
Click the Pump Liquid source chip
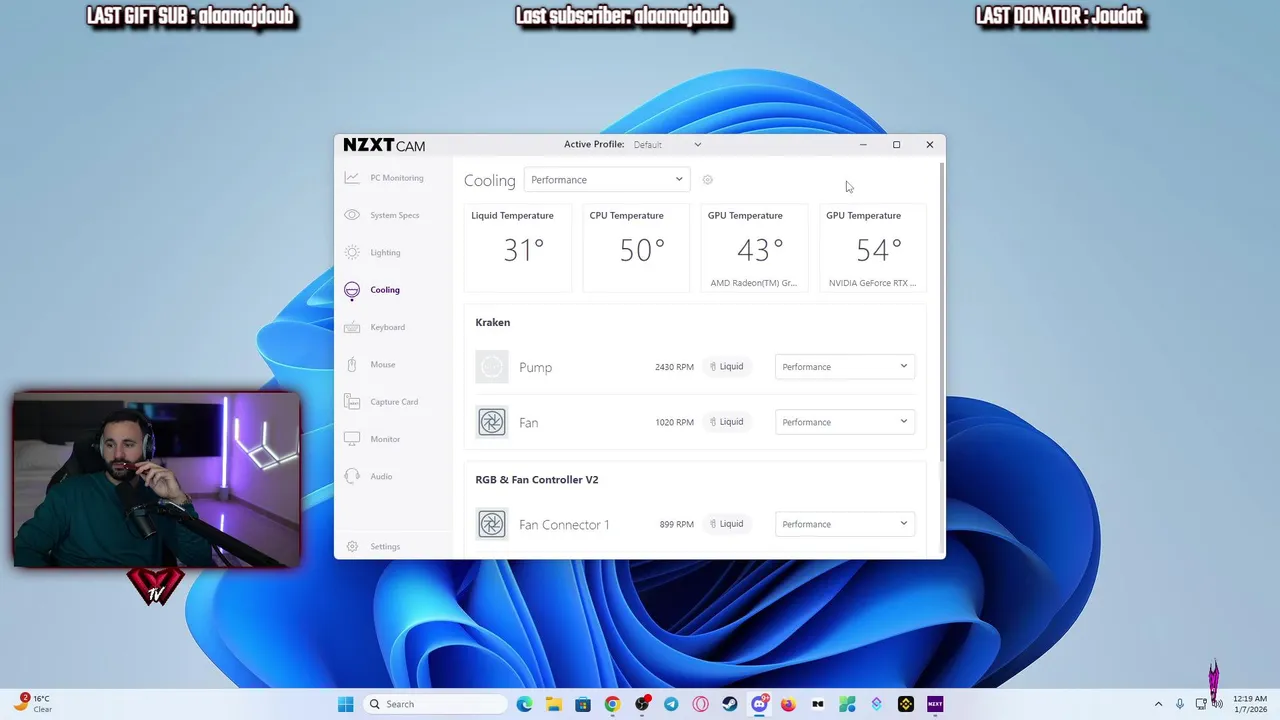[x=727, y=367]
